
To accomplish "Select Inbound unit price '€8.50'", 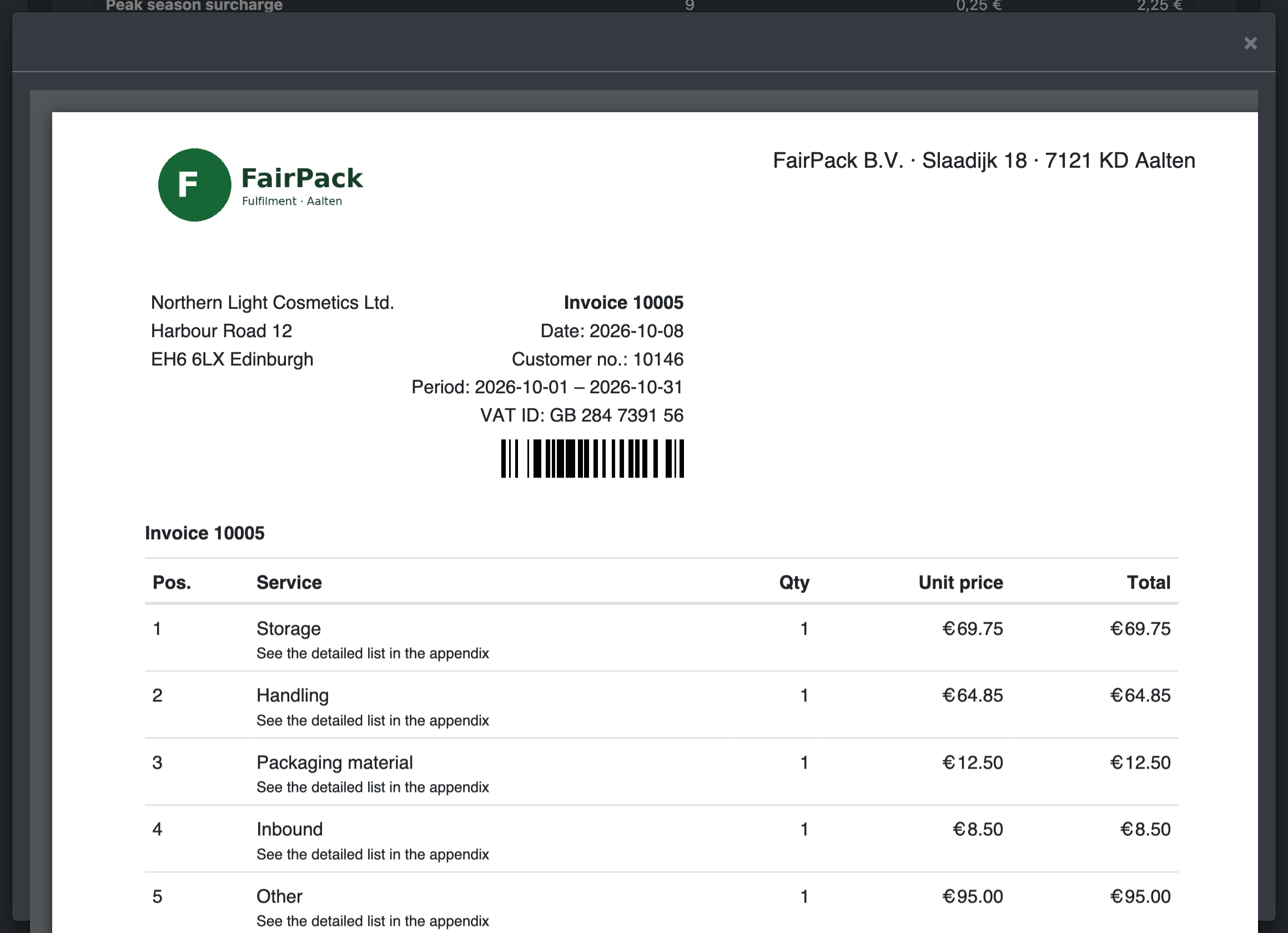I will (977, 829).
